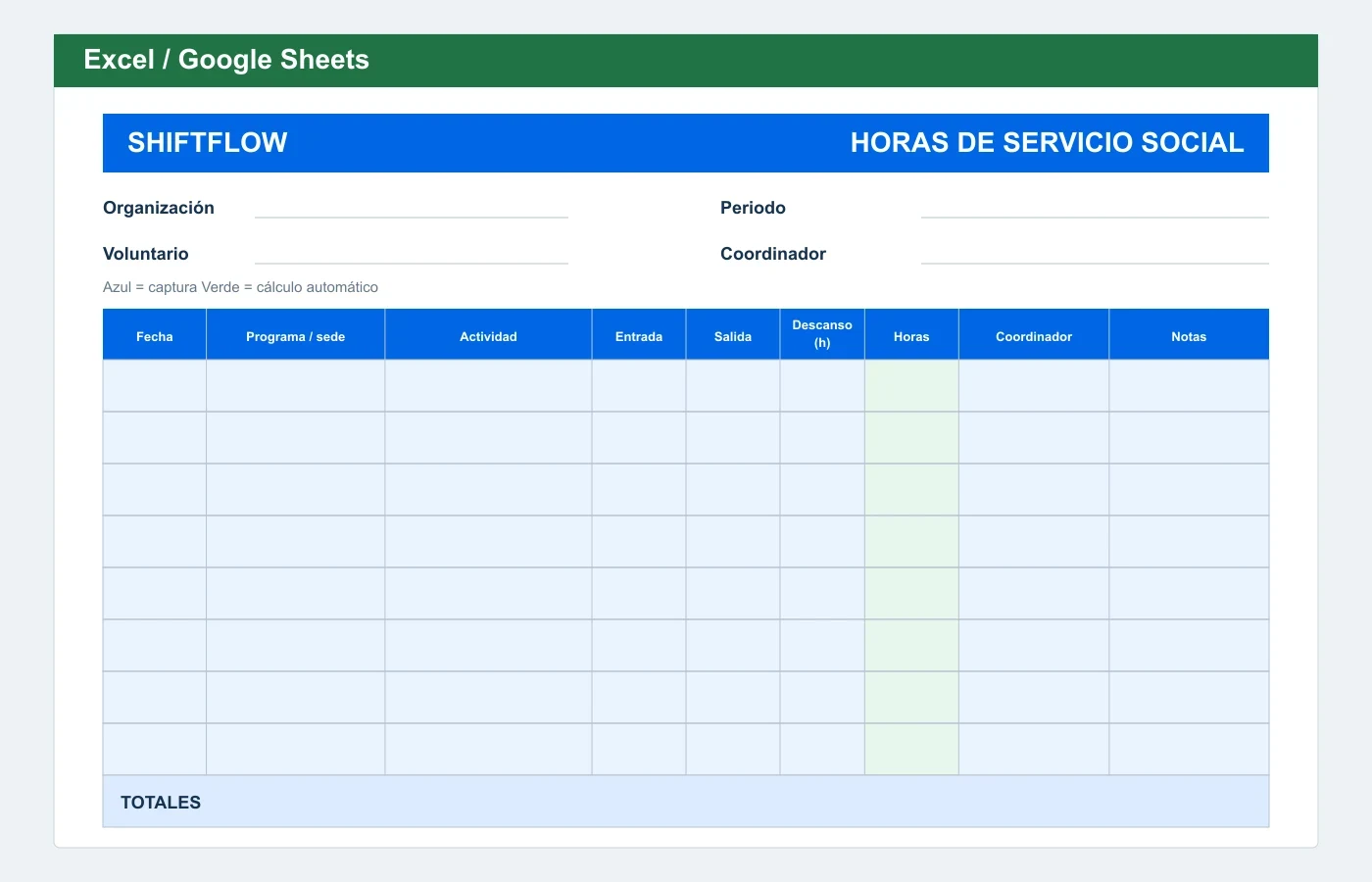This screenshot has width=1372, height=882.
Task: Click the TOTALES row label
Action: 161,803
